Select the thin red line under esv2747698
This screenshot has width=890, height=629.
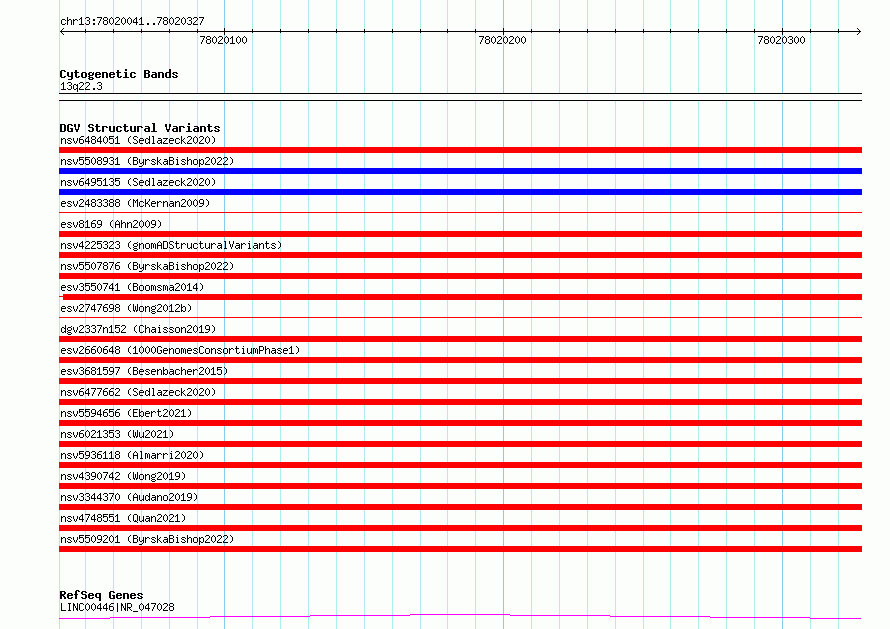coord(460,318)
